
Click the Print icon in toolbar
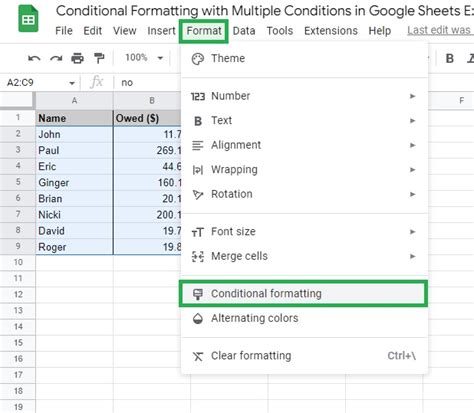tap(77, 58)
